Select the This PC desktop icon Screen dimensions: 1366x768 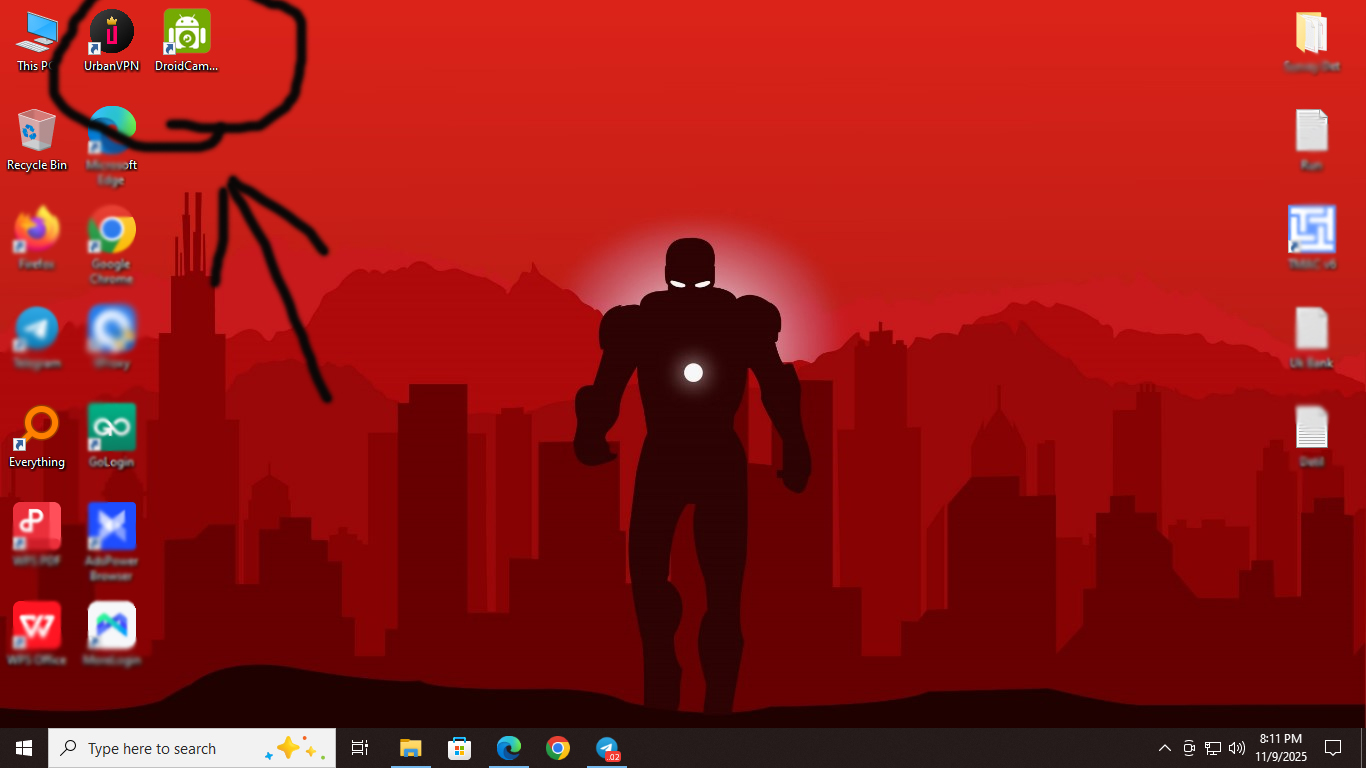[x=37, y=33]
